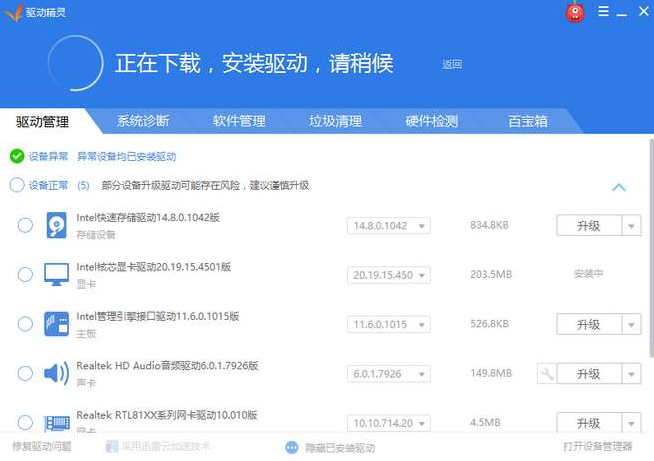Open the hamburger menu in title bar
Image resolution: width=654 pixels, height=461 pixels.
605,12
